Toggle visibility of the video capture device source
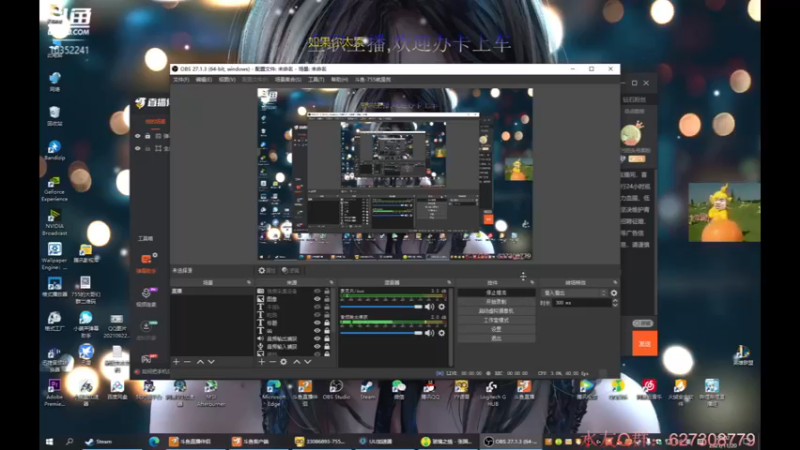Image resolution: width=800 pixels, height=450 pixels. click(317, 291)
